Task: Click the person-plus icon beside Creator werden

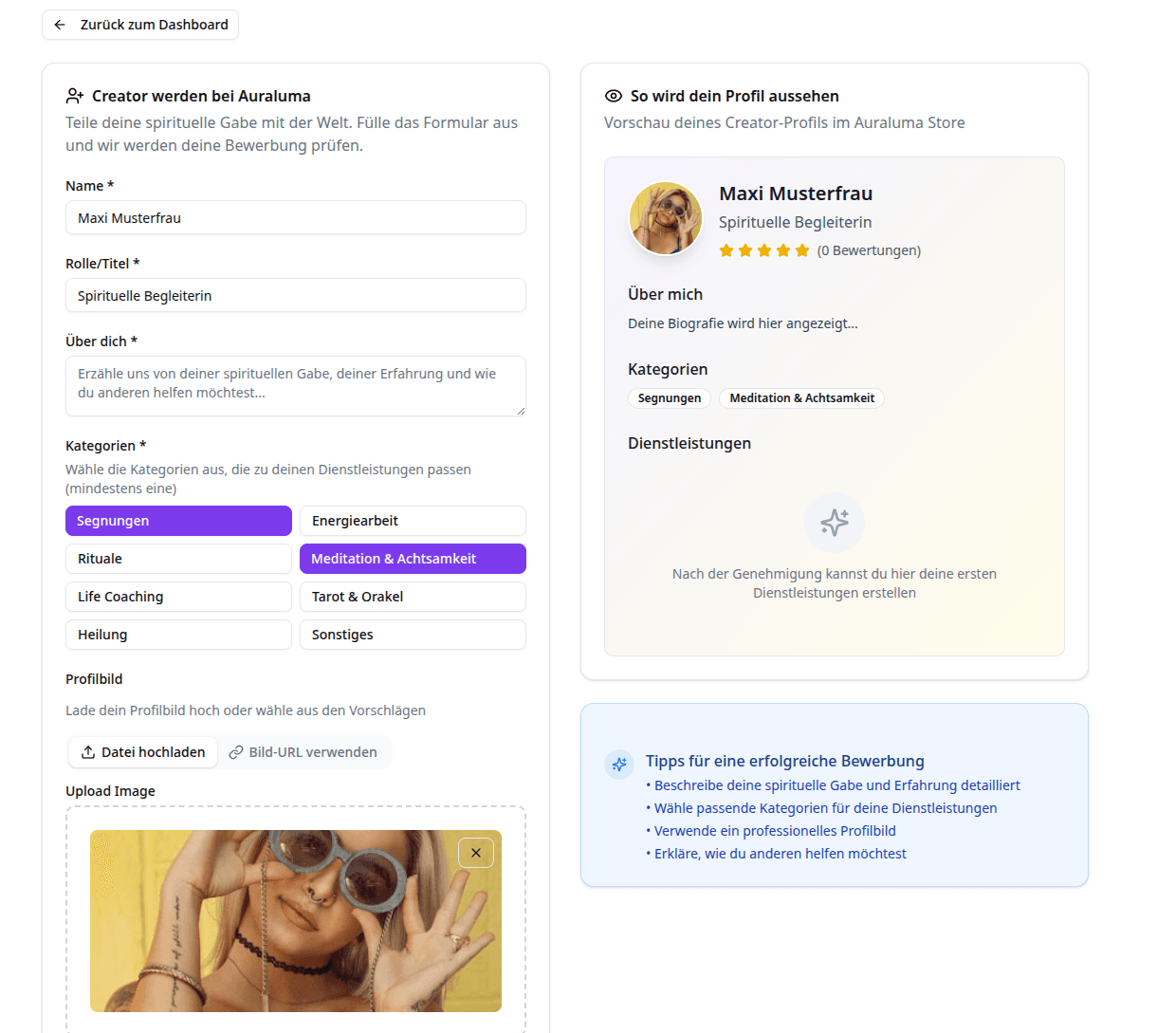Action: pos(74,95)
